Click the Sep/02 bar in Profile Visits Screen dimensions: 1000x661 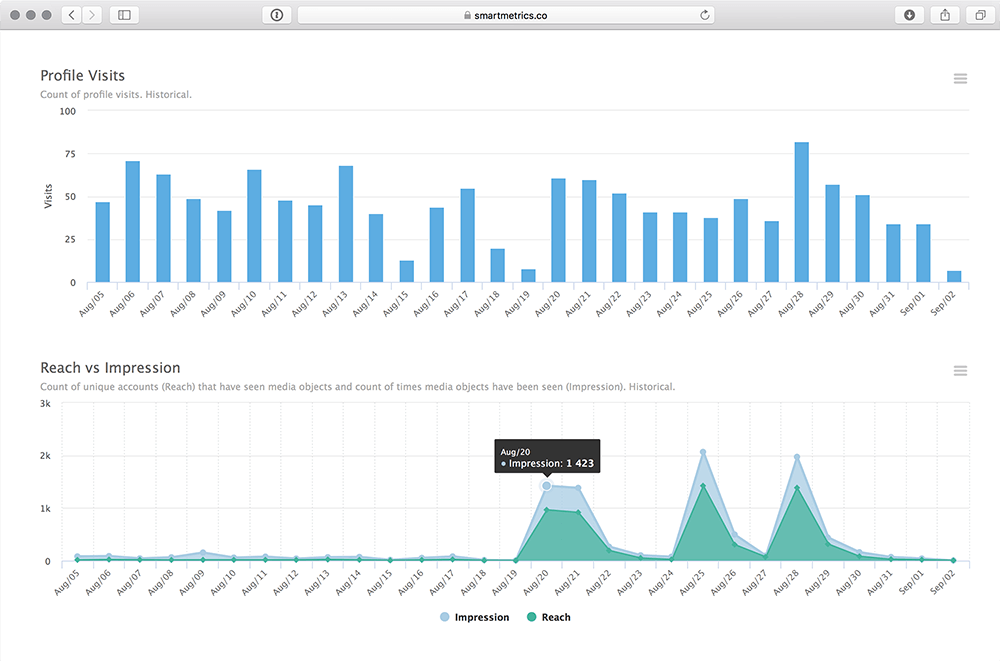coord(954,277)
